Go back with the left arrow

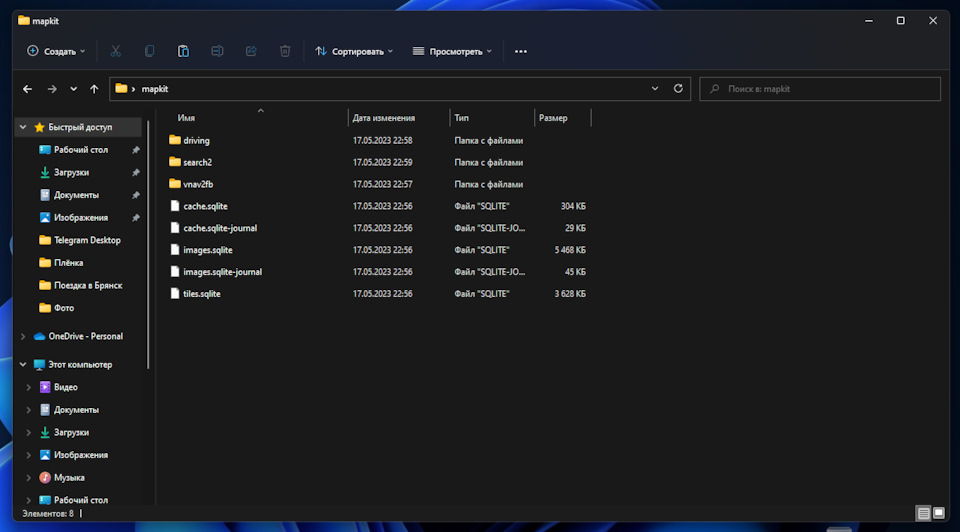[x=28, y=89]
